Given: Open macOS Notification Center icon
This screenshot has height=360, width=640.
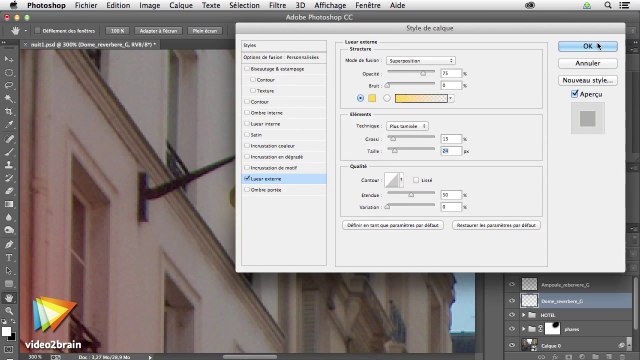Looking at the screenshot, I should coord(624,5).
